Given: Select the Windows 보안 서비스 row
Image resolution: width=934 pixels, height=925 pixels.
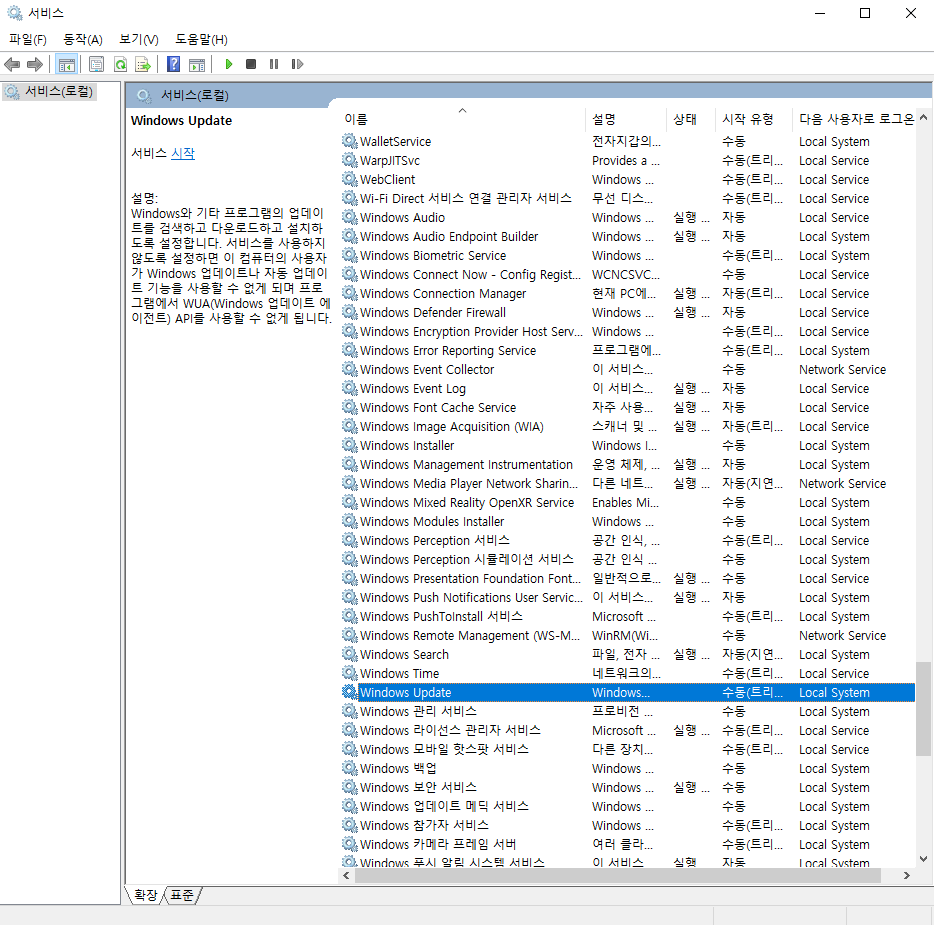Looking at the screenshot, I should [x=628, y=787].
